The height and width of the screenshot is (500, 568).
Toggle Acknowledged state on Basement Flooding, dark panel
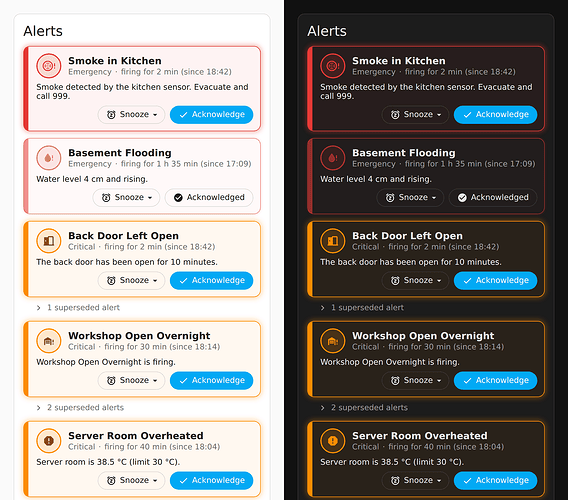click(493, 197)
